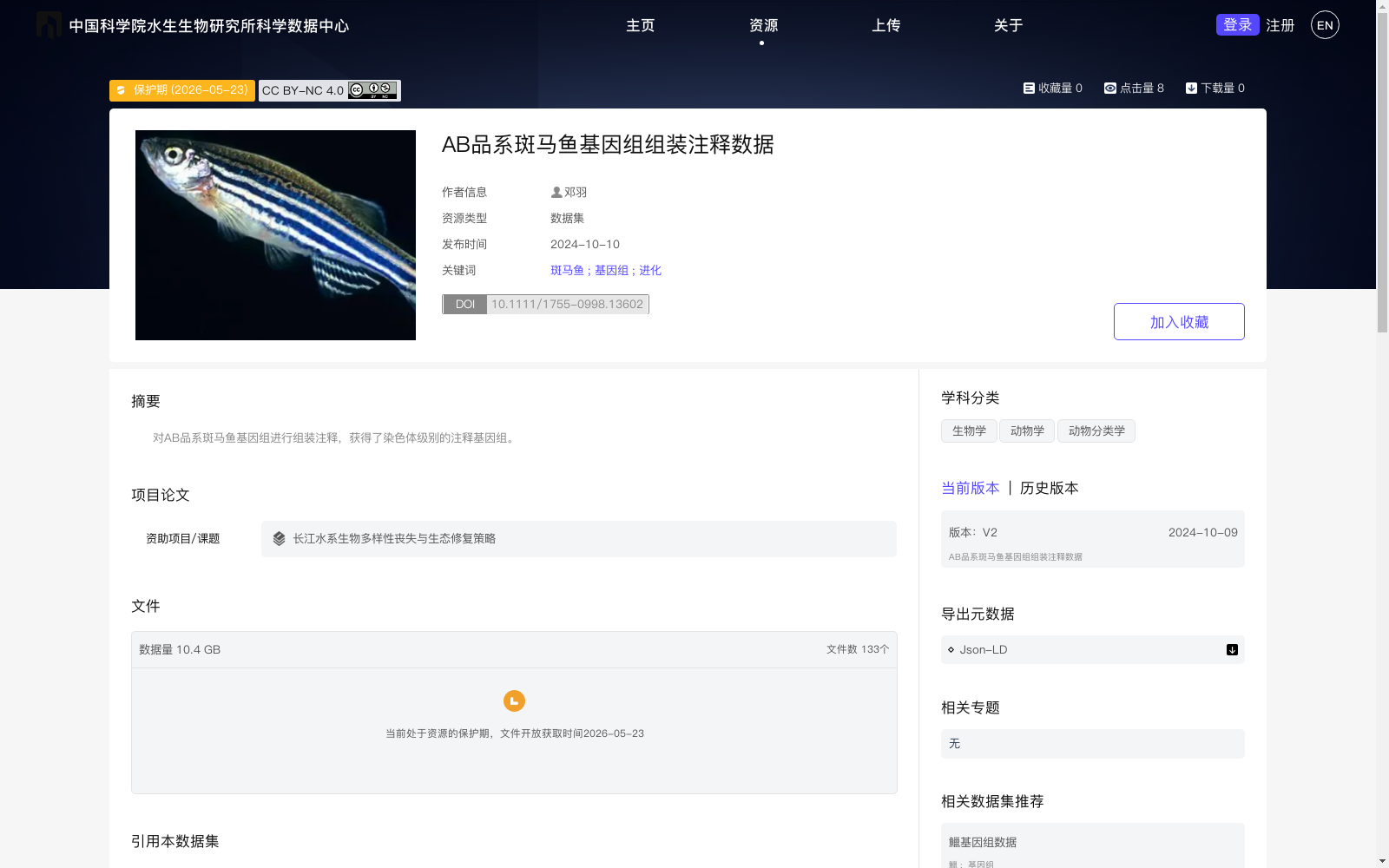The image size is (1389, 868).
Task: Click the eye icon beside view count
Action: coord(1109,89)
